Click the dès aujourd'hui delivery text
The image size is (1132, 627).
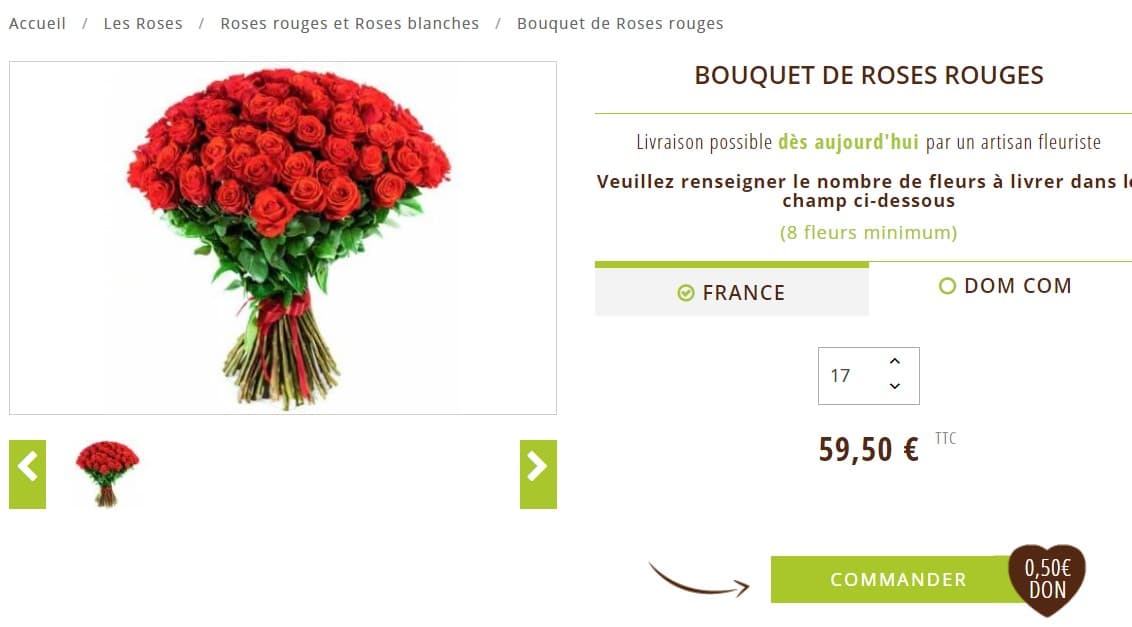pyautogui.click(x=848, y=141)
